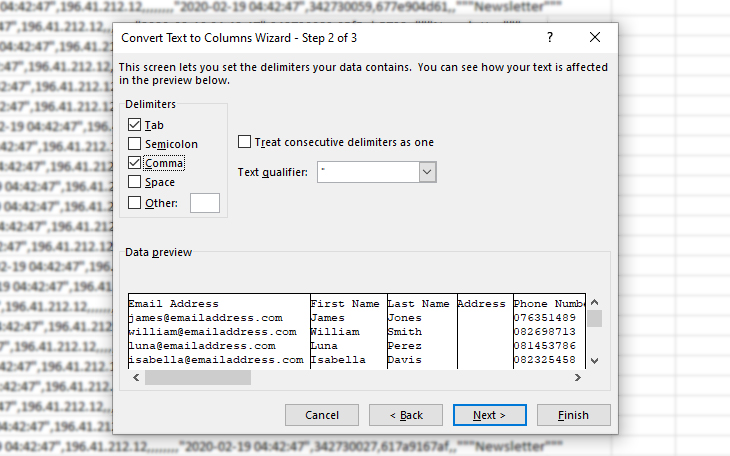Toggle Treat consecutive delimiters as one
The width and height of the screenshot is (730, 456).
245,142
